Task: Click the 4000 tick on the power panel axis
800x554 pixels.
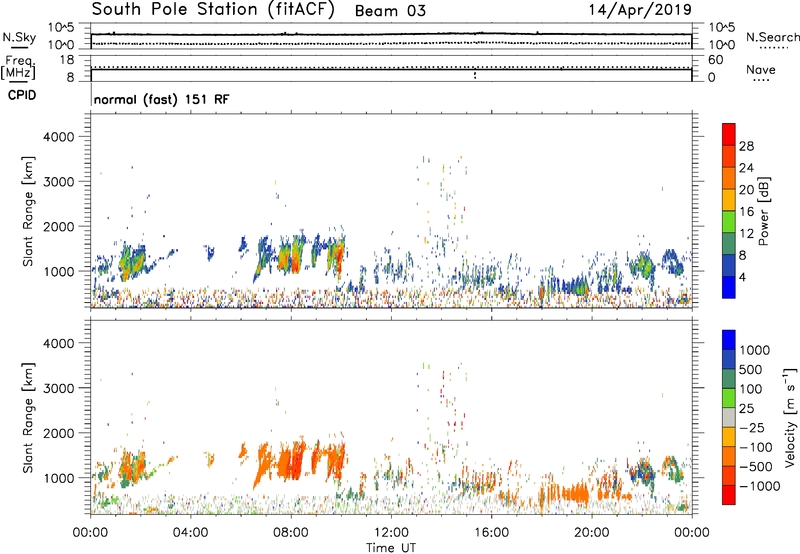Action: click(x=58, y=137)
